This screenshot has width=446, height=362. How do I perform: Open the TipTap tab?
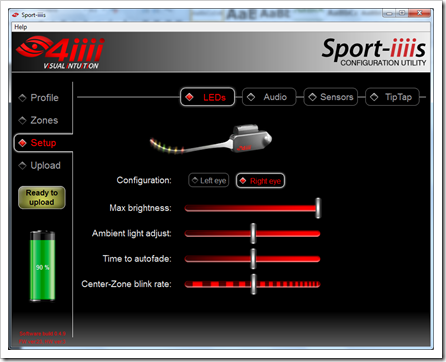392,97
